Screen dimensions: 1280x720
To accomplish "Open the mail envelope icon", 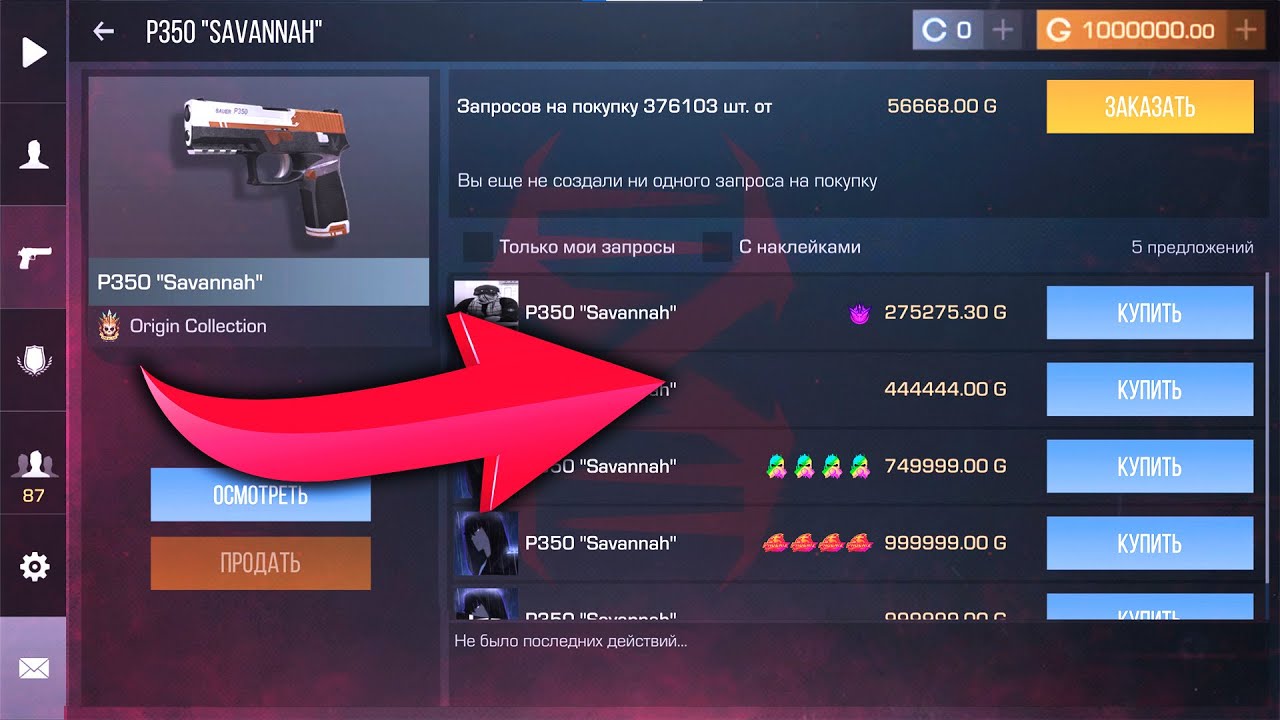I will coord(34,668).
